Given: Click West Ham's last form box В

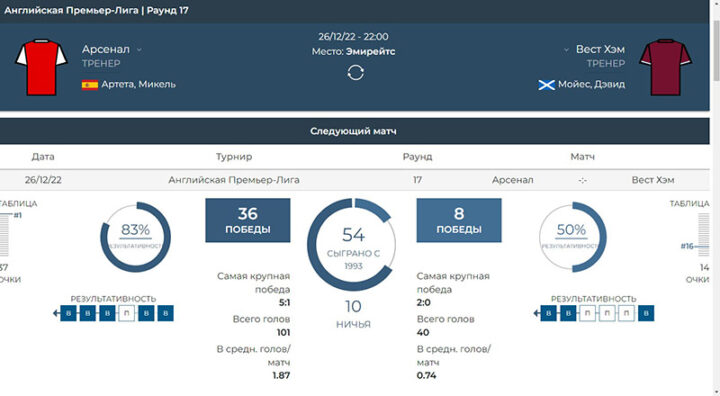Looking at the screenshot, I should click(646, 313).
